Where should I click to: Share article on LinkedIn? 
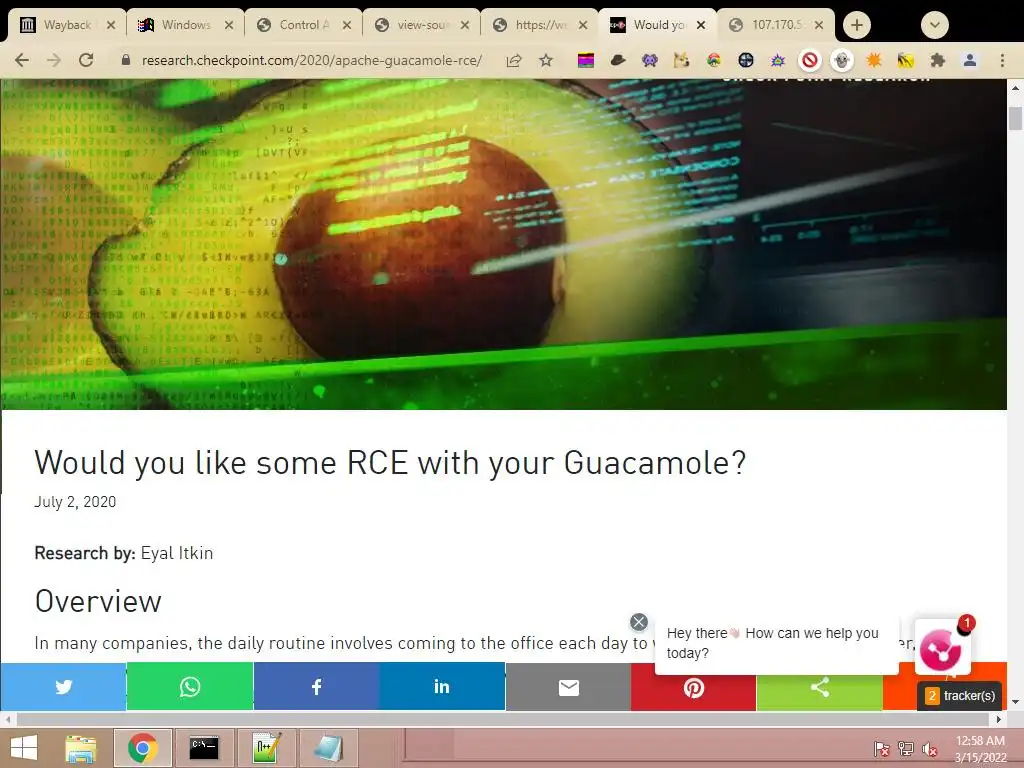click(442, 686)
